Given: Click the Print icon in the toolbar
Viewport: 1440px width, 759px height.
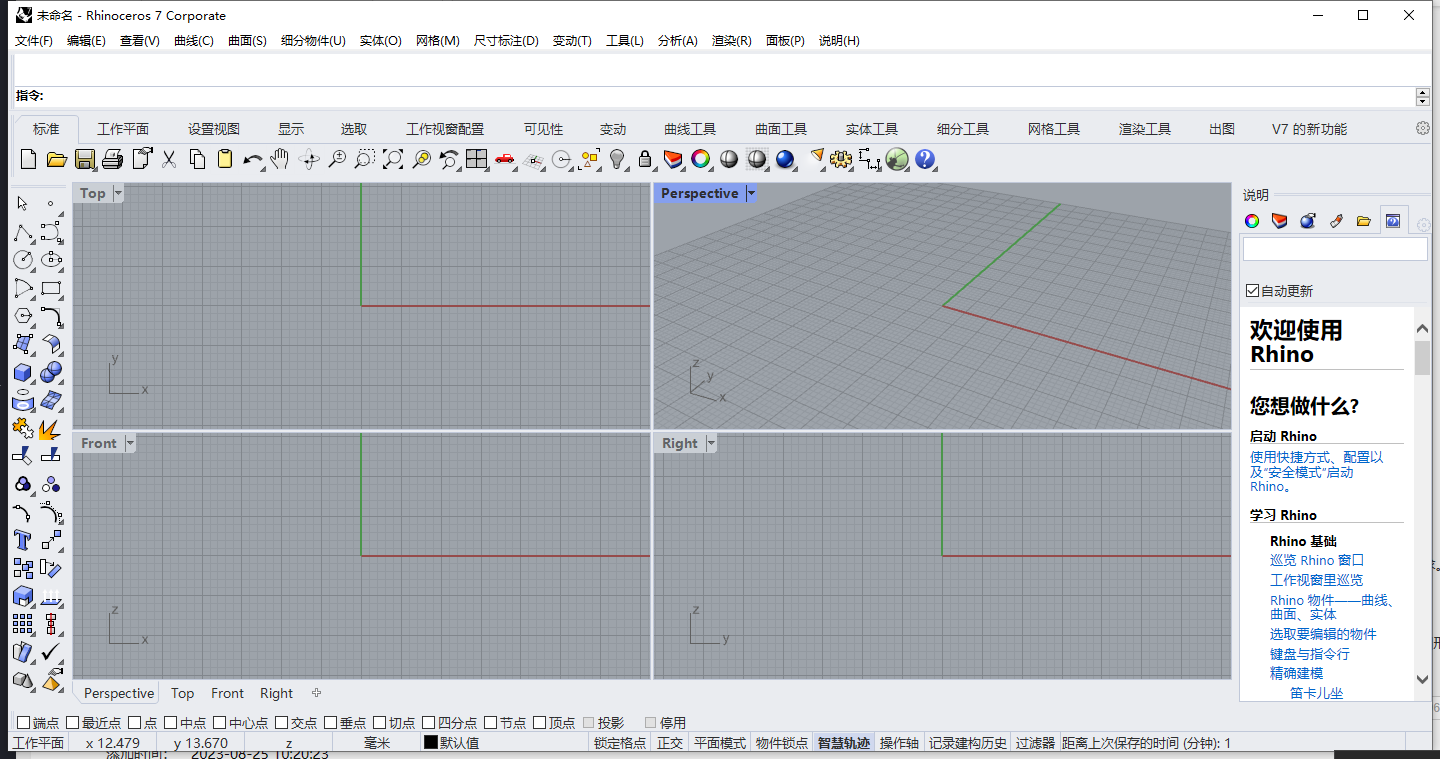Looking at the screenshot, I should coord(112,159).
